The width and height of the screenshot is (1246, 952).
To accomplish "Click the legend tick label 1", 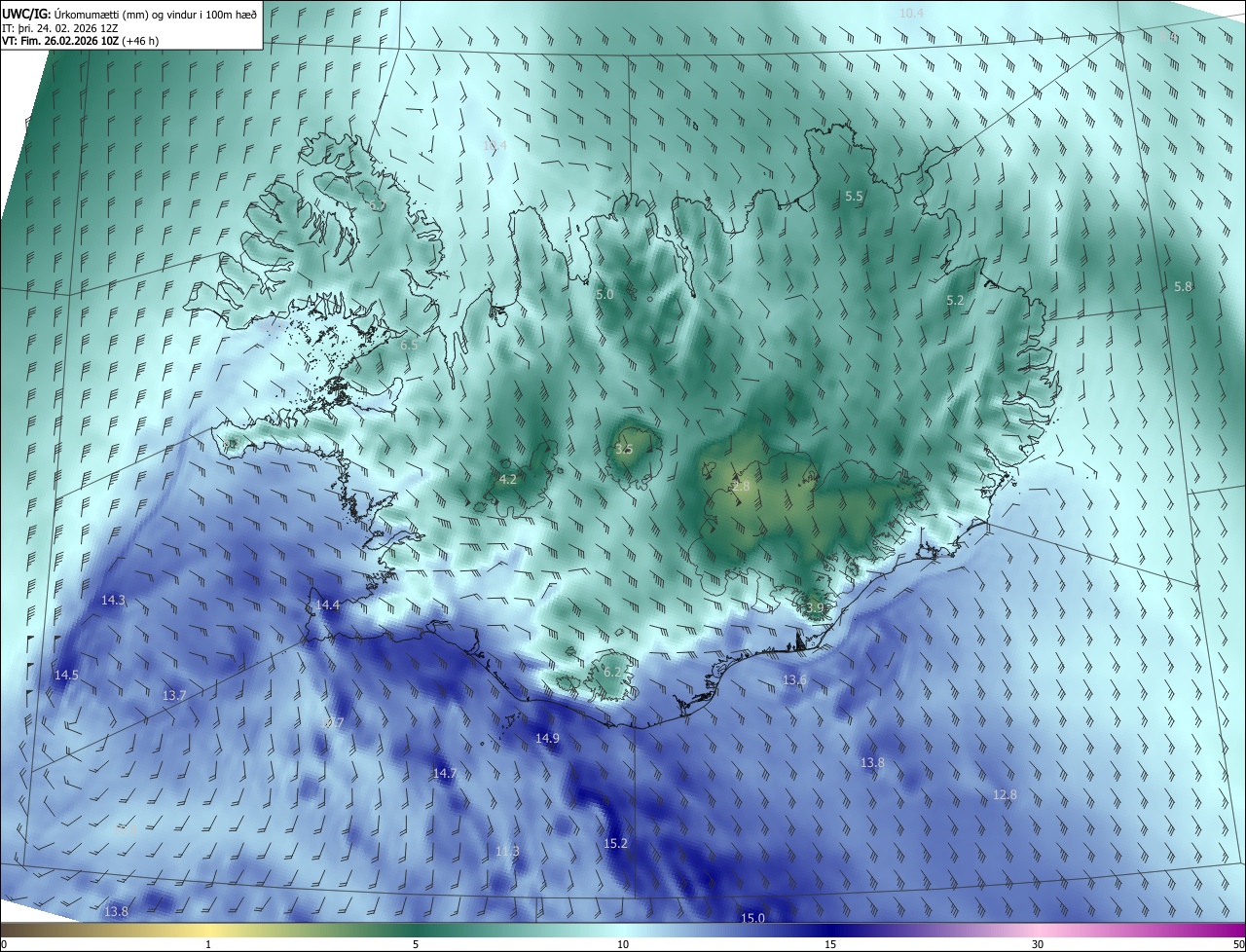I will (x=208, y=944).
